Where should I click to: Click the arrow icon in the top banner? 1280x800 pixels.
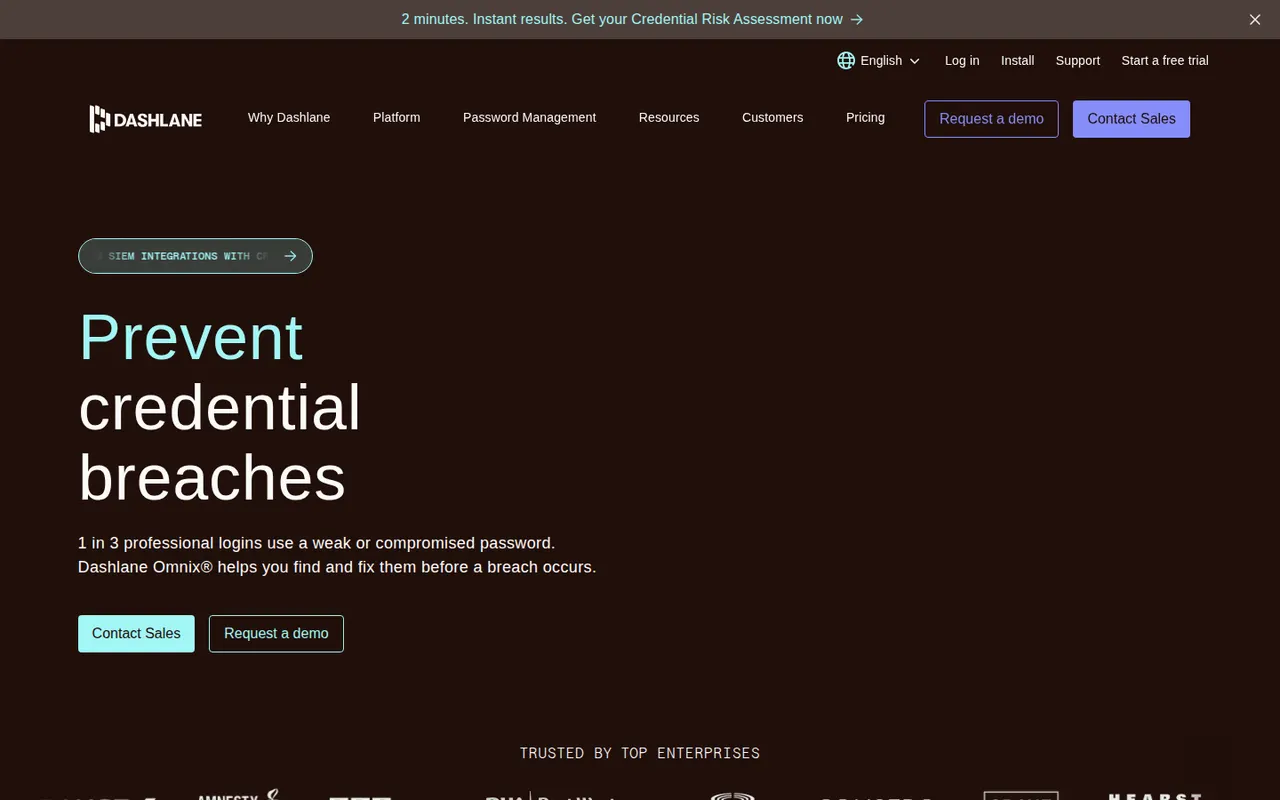856,19
